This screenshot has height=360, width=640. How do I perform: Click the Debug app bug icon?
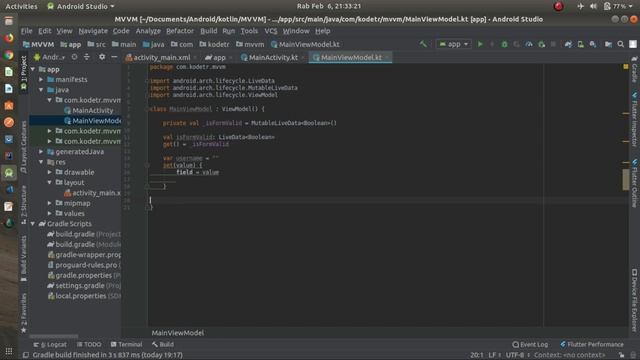pyautogui.click(x=504, y=44)
